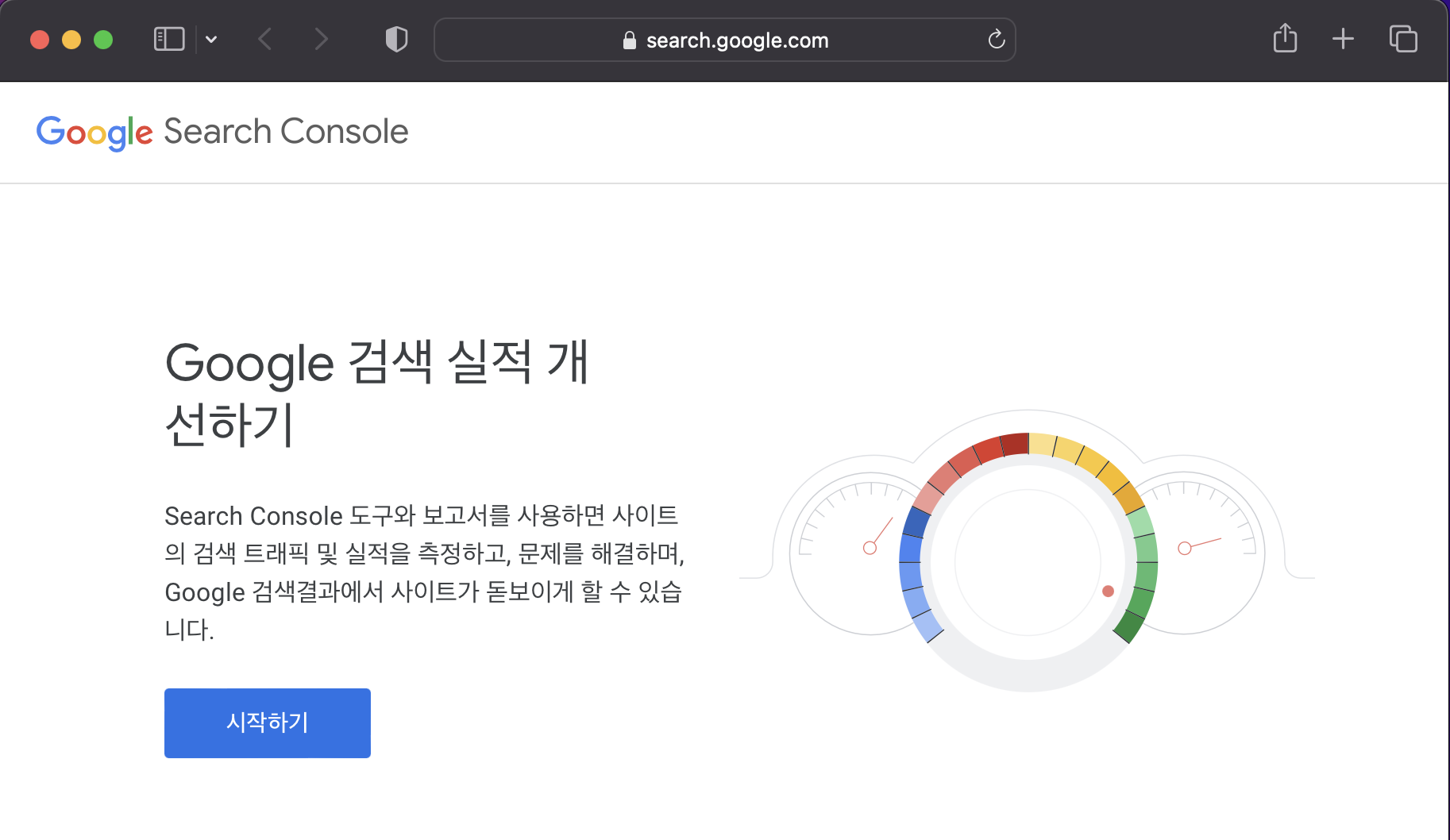This screenshot has height=840, width=1450.
Task: Show the tab overview icon
Action: (x=1403, y=38)
